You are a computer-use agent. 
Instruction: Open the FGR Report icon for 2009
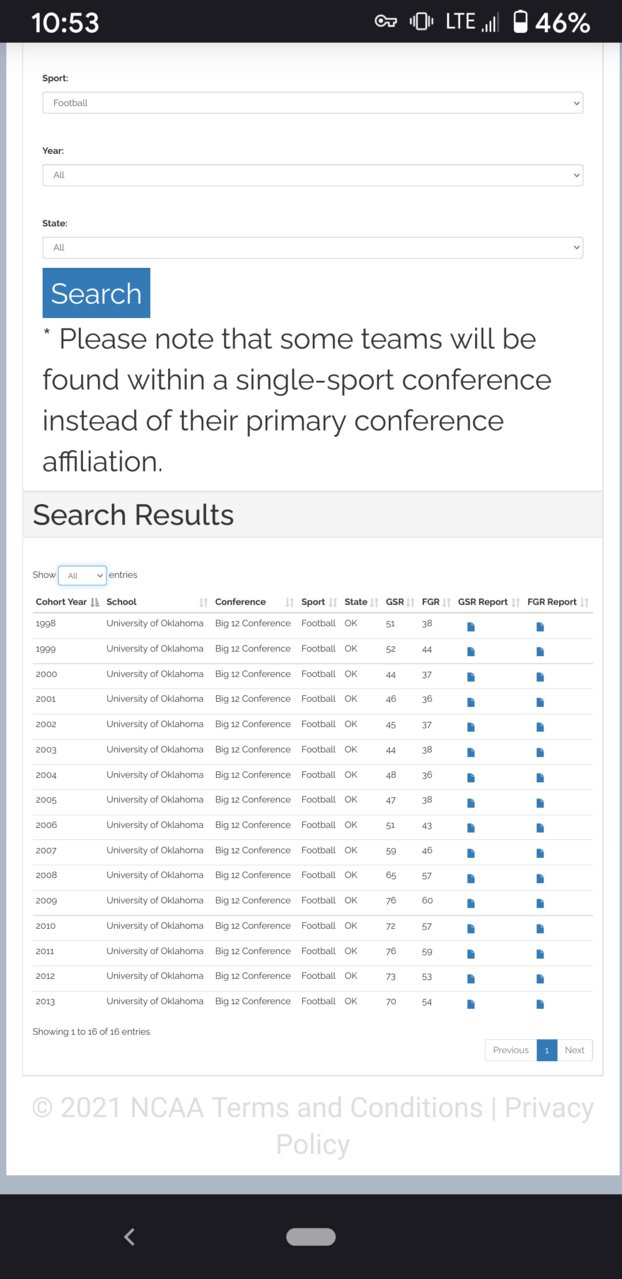pyautogui.click(x=540, y=904)
